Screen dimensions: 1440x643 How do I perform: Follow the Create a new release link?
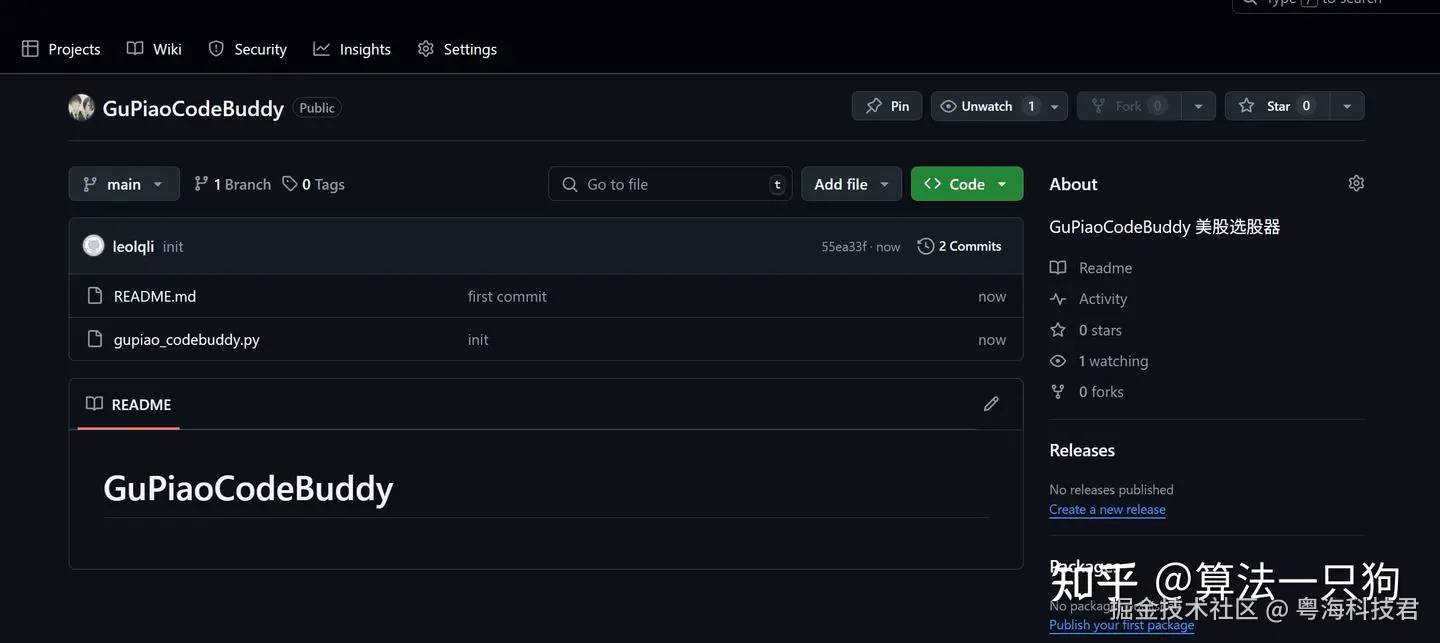click(1107, 509)
